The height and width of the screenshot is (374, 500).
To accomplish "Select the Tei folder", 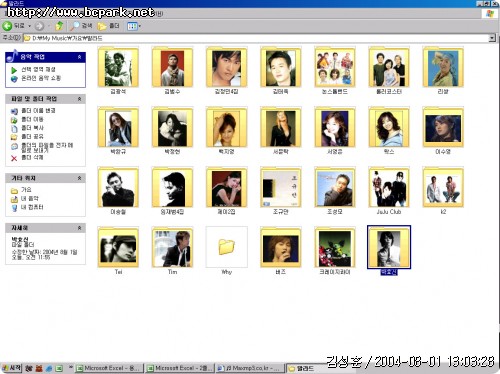I will pos(118,251).
